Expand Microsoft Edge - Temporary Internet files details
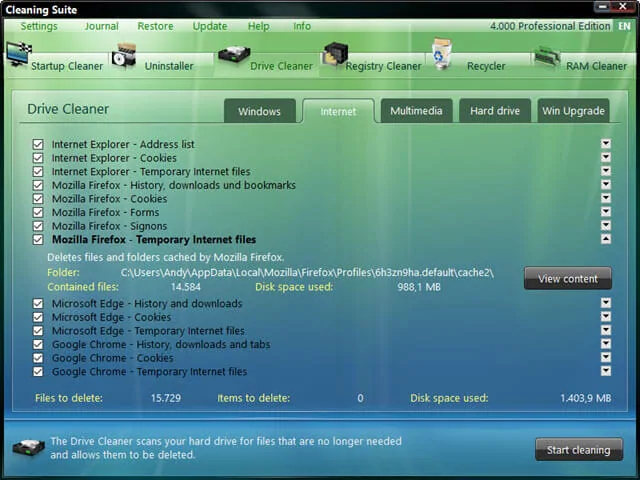The image size is (640, 480). coord(606,330)
